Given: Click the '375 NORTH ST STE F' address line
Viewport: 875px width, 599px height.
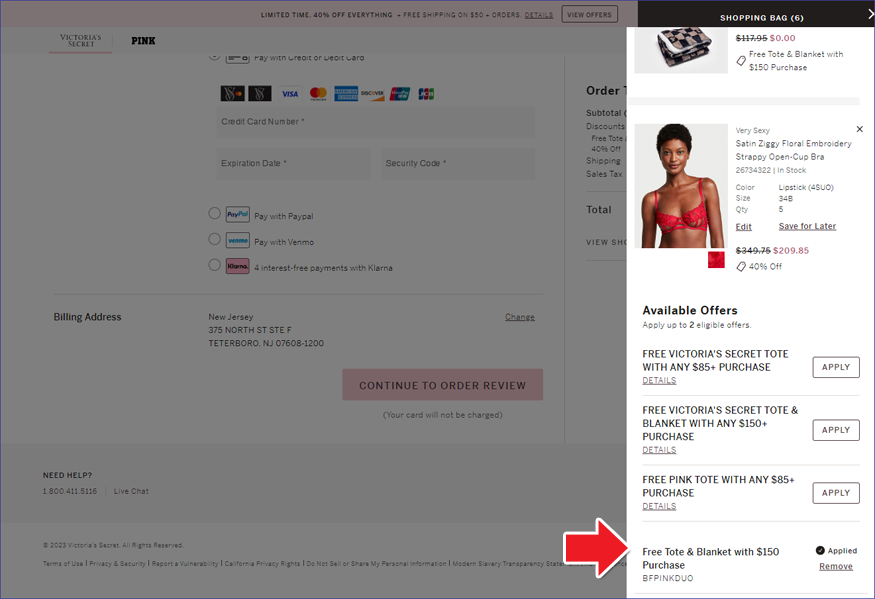Looking at the screenshot, I should point(250,330).
